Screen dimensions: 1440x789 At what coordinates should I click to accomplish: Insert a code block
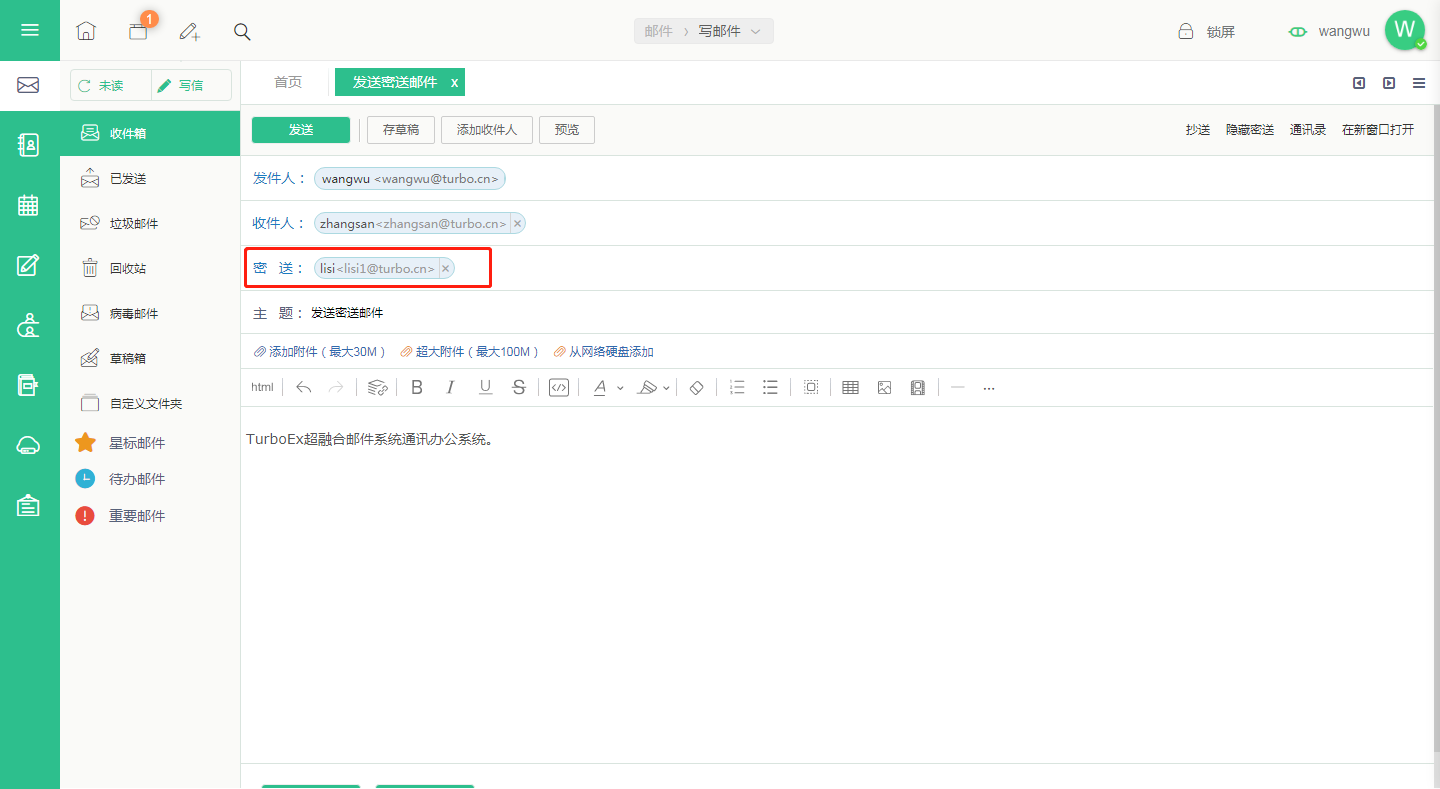[559, 387]
